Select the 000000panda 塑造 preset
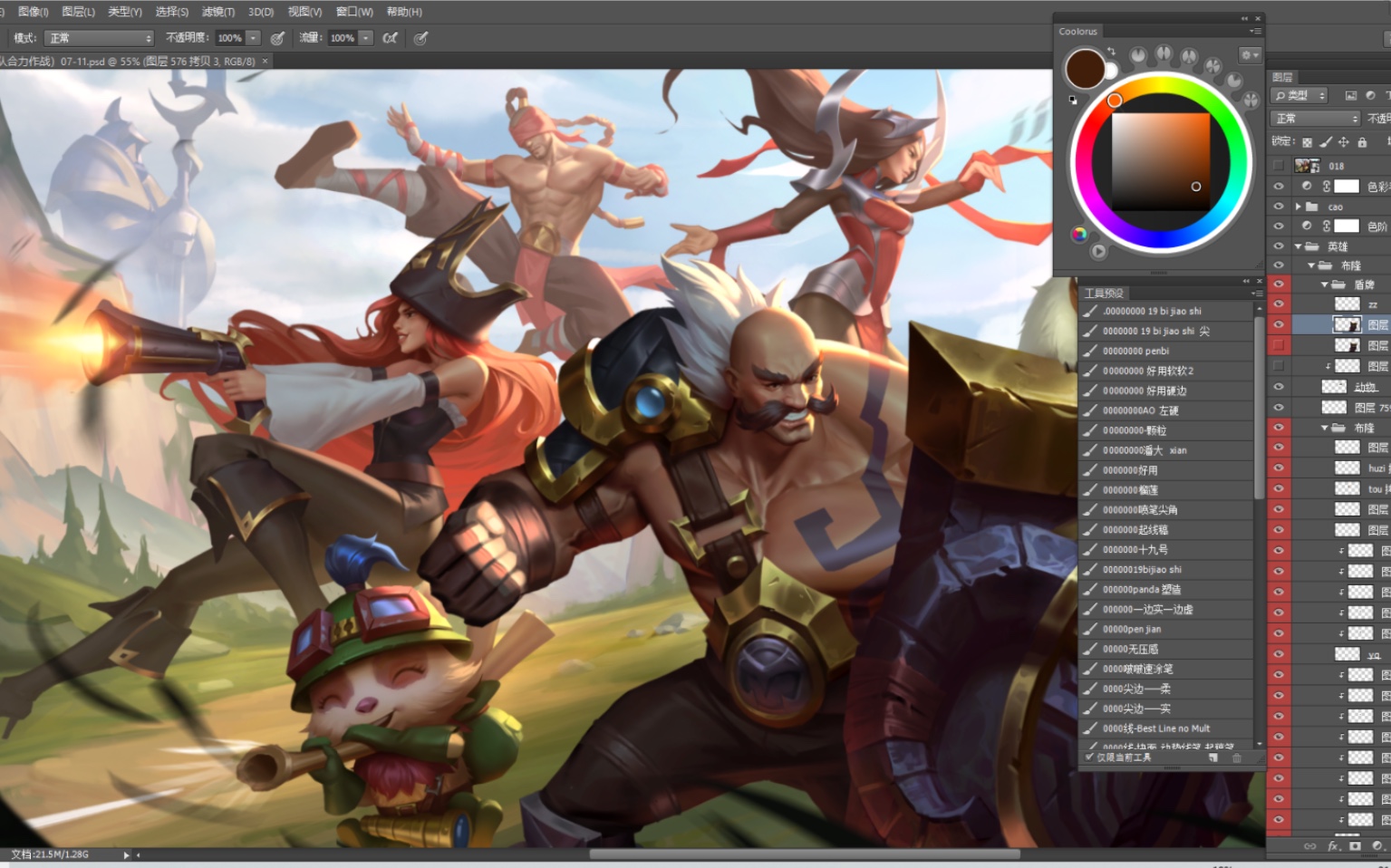Screen dimensions: 1391x868 pos(1166,589)
